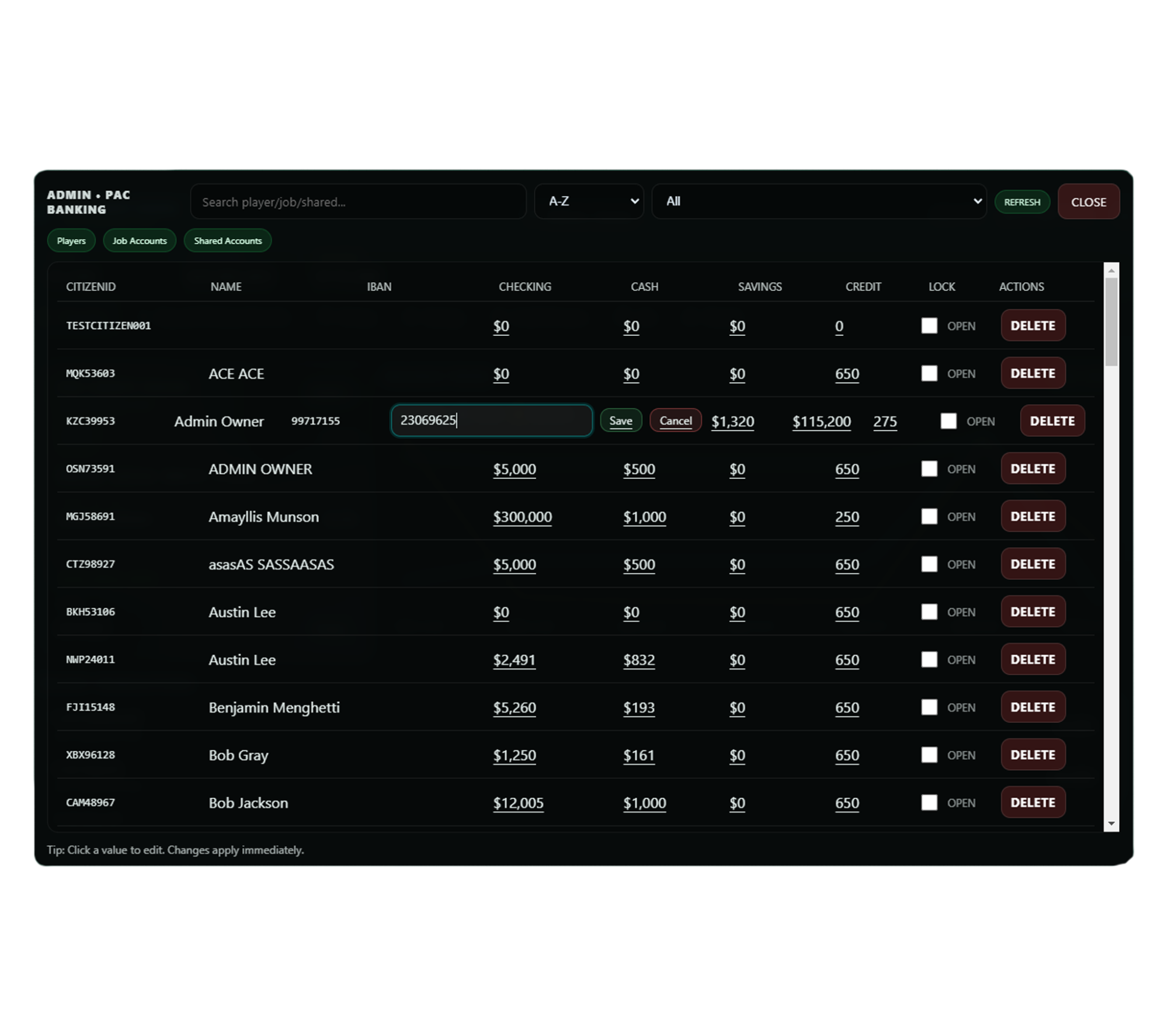Screen dimensions: 1168x1036
Task: Cancel editing the Admin Owner value
Action: [675, 420]
